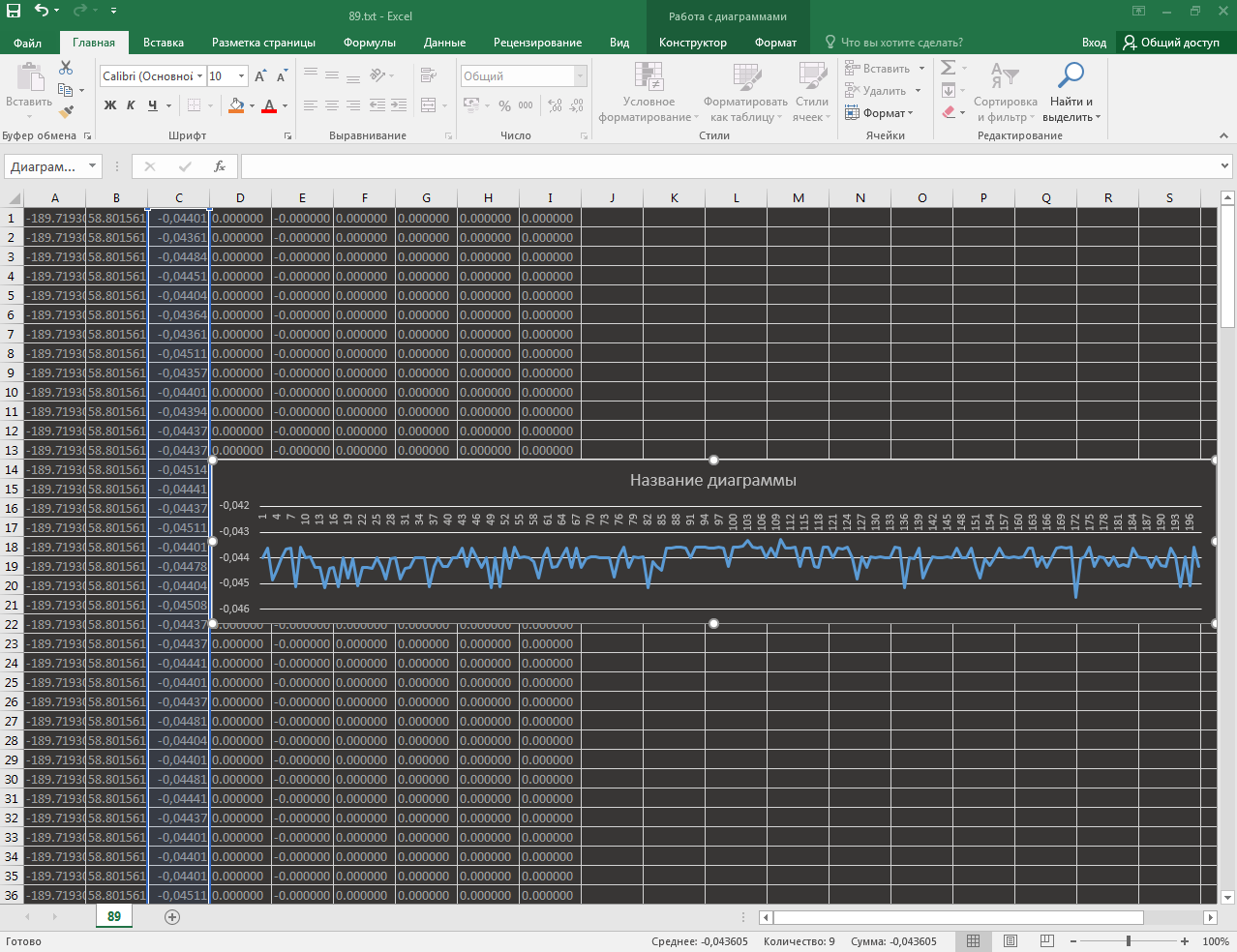Click the chart title Название диаграммы
Viewport: 1237px width, 952px height.
click(712, 480)
